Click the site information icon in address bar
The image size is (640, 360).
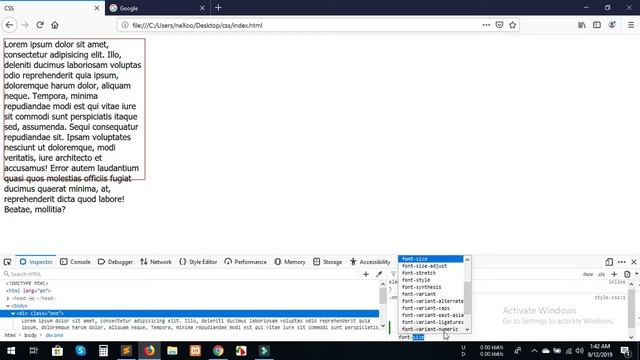pos(125,25)
